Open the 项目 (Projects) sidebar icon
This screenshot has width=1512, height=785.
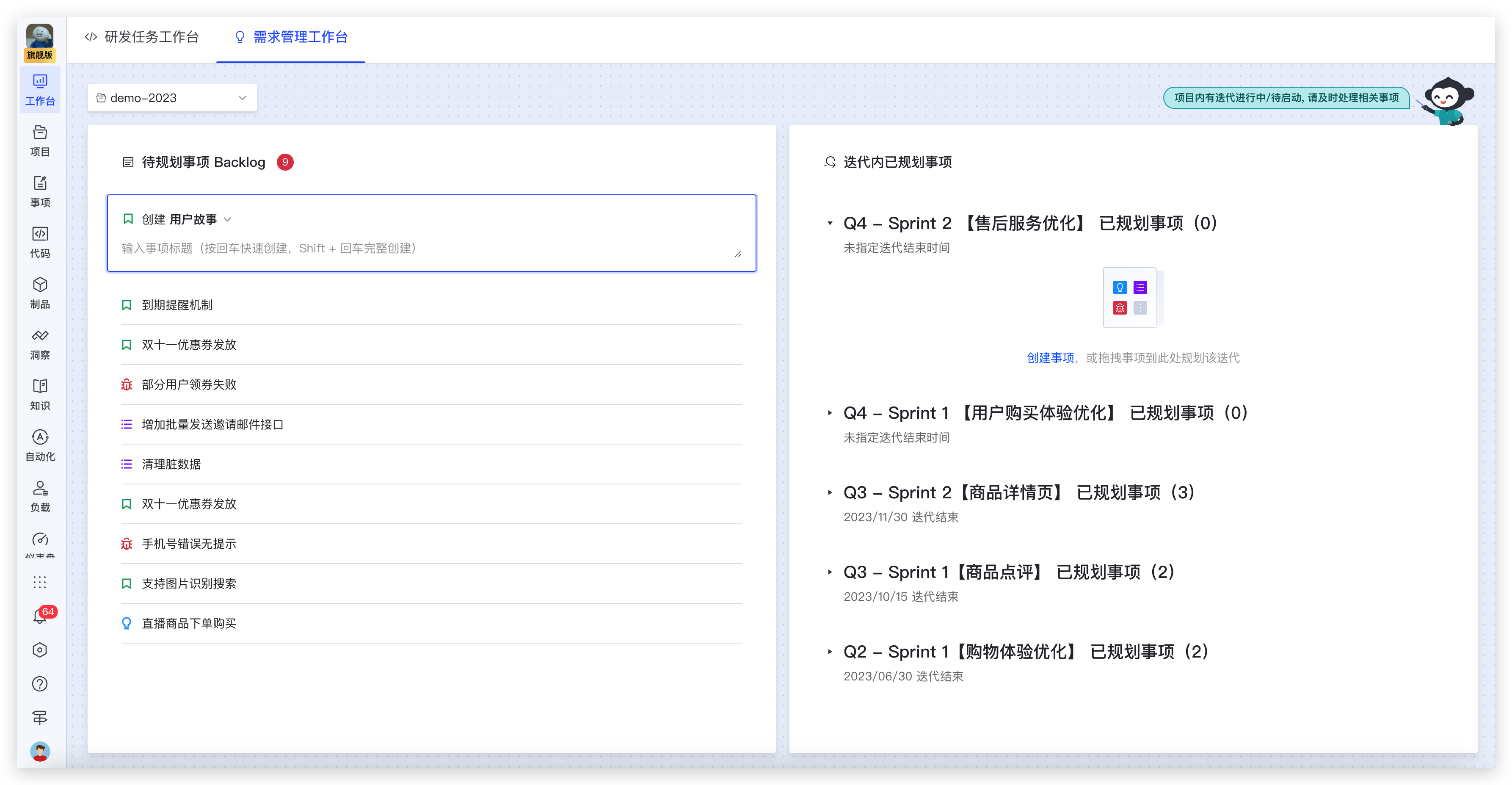click(x=40, y=140)
